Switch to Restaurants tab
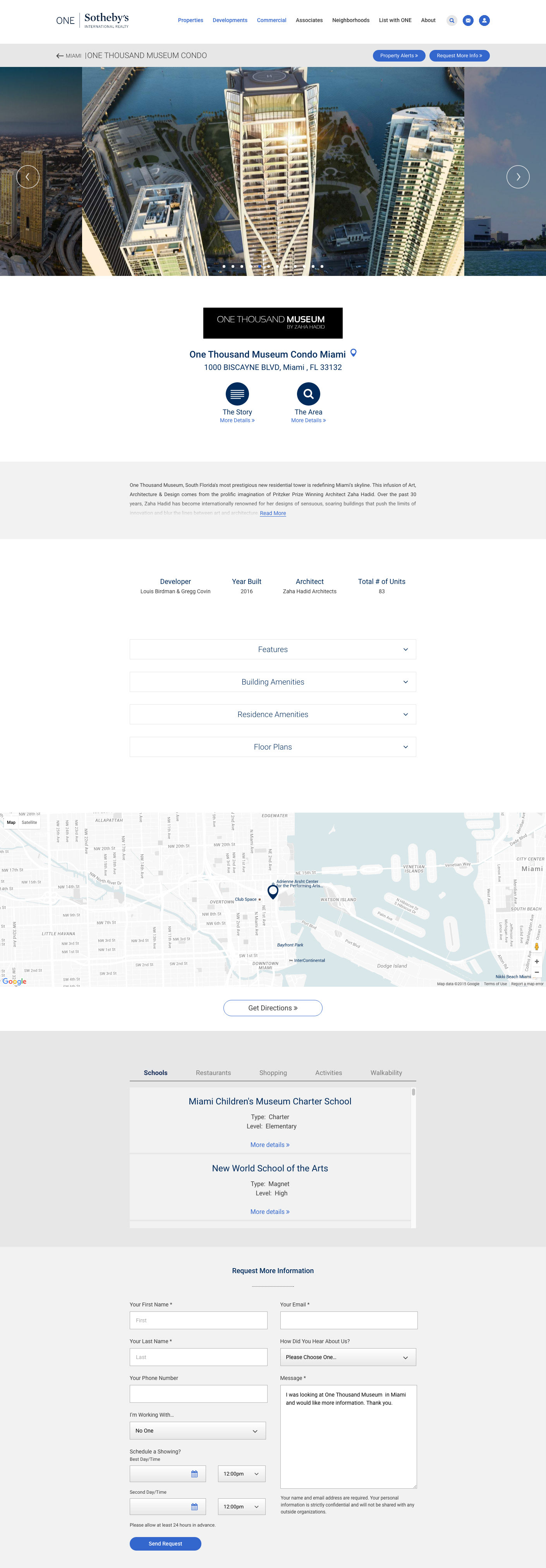 [x=213, y=1073]
